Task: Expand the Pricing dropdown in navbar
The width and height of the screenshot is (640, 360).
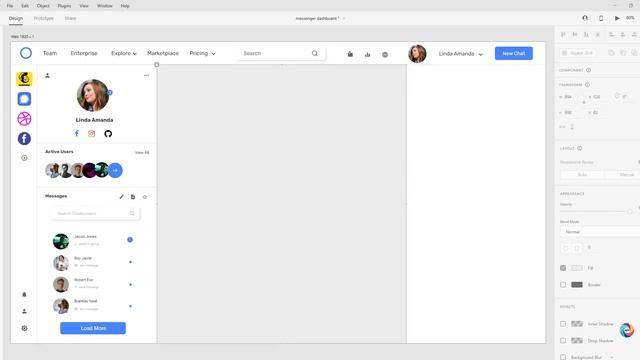Action: pos(202,53)
